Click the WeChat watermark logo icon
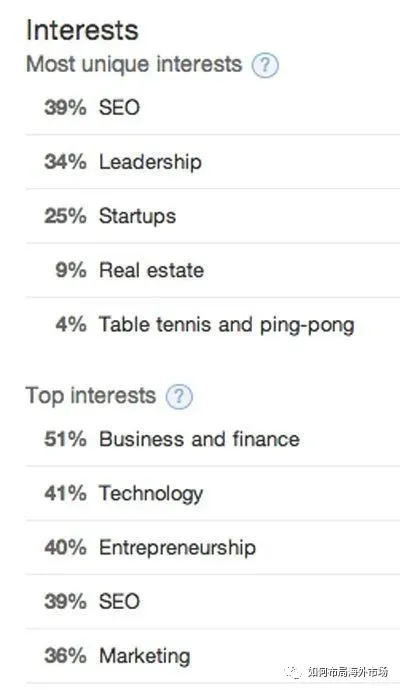The width and height of the screenshot is (400, 690). (x=293, y=672)
